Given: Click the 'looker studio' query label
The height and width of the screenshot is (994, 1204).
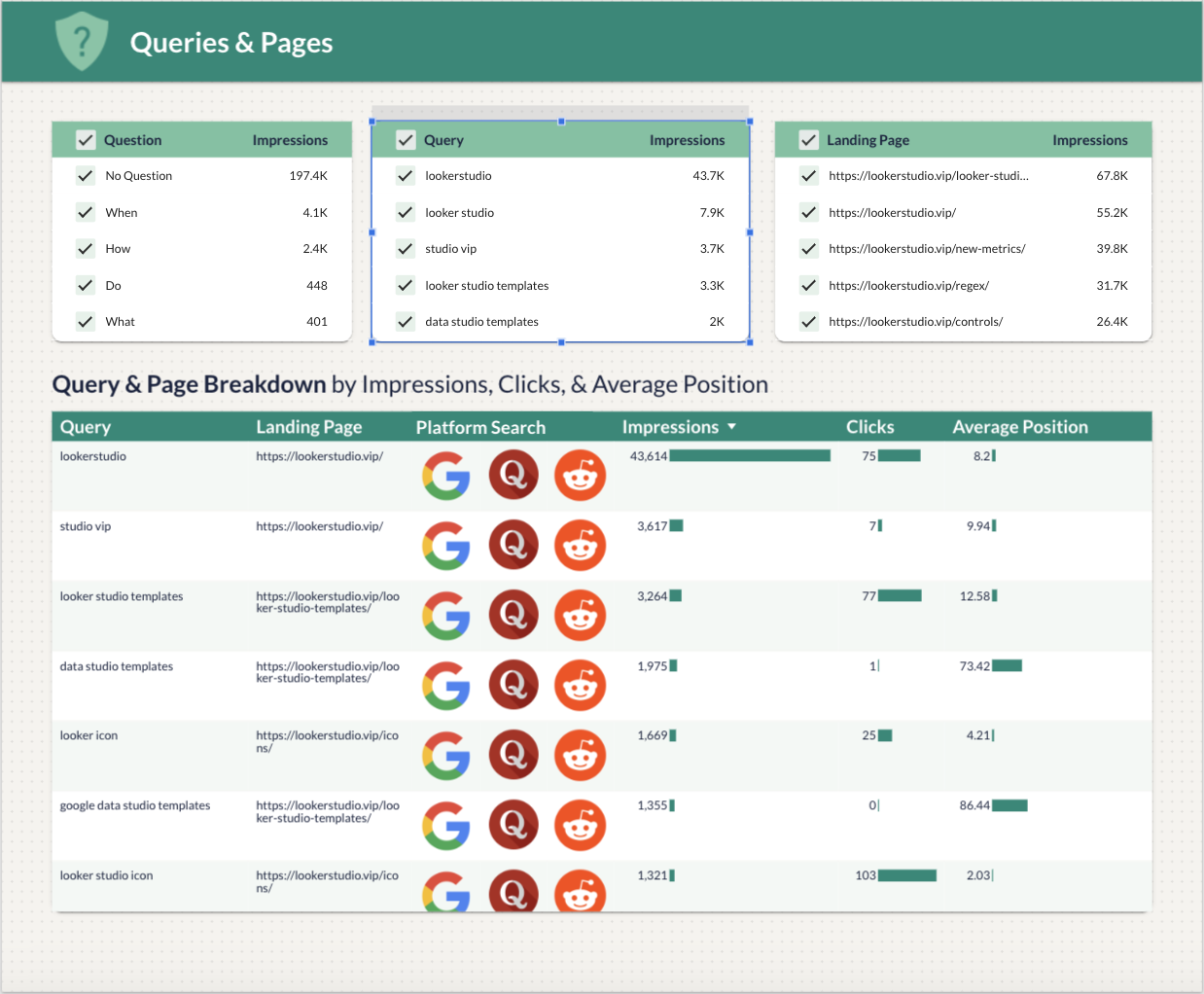Looking at the screenshot, I should pos(459,212).
